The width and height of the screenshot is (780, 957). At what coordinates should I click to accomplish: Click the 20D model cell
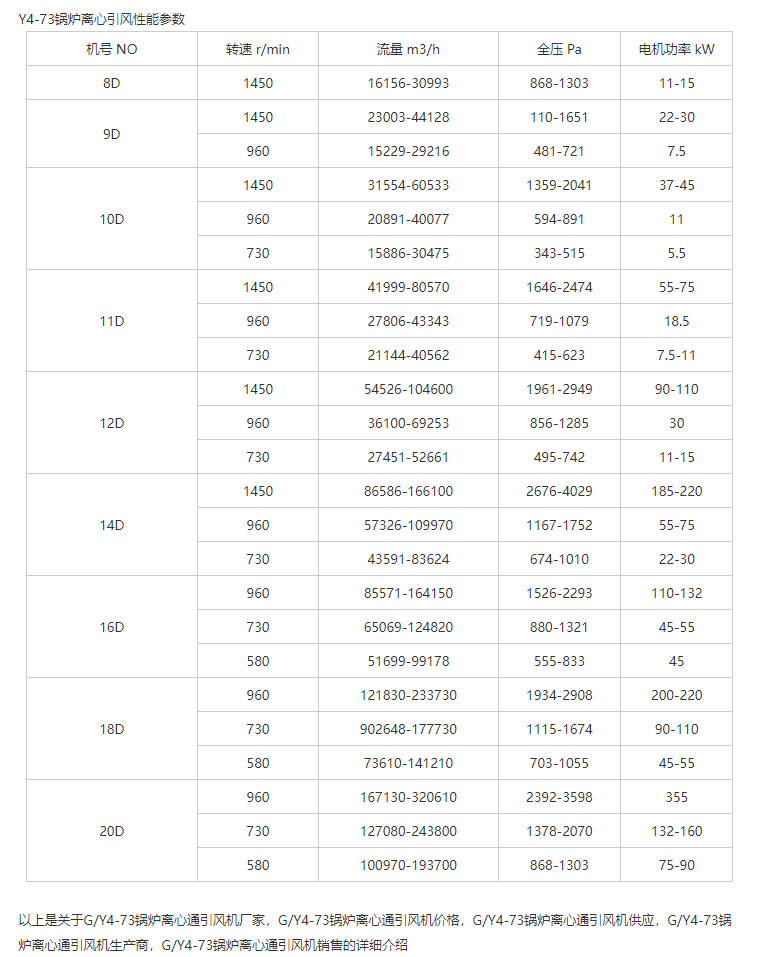coord(112,831)
